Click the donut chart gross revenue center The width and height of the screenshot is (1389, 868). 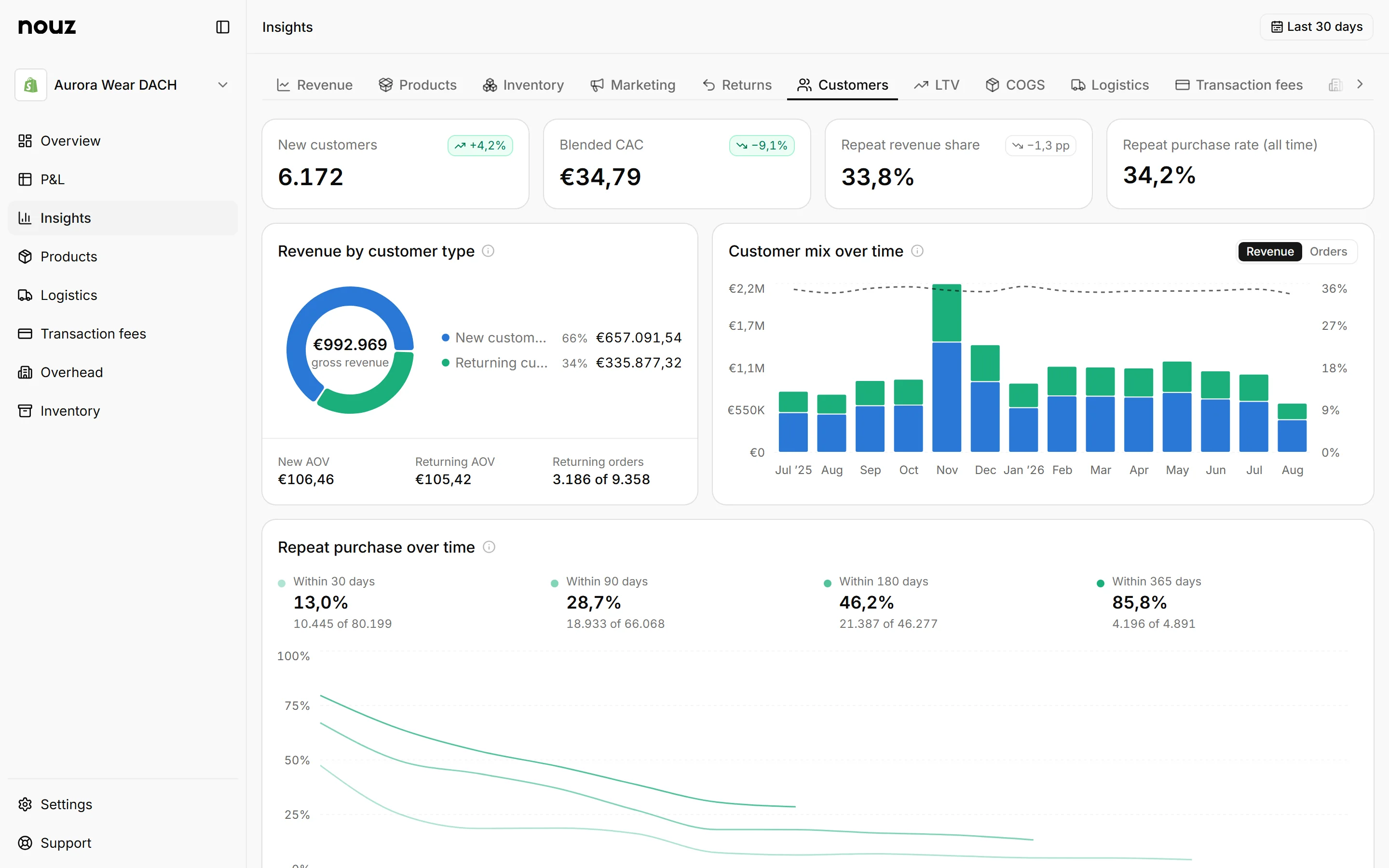click(350, 353)
